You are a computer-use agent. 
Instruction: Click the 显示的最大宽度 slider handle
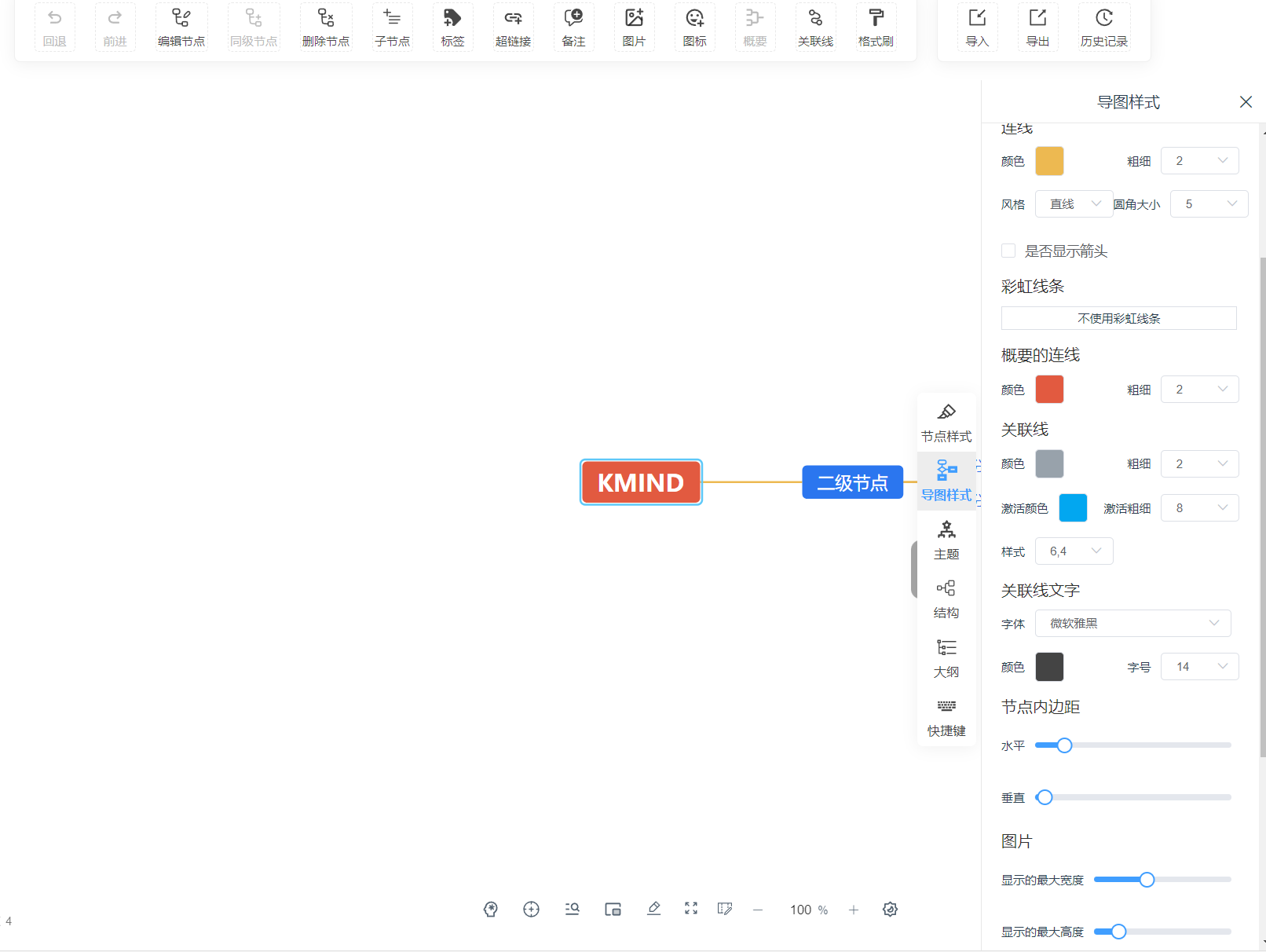point(1147,880)
